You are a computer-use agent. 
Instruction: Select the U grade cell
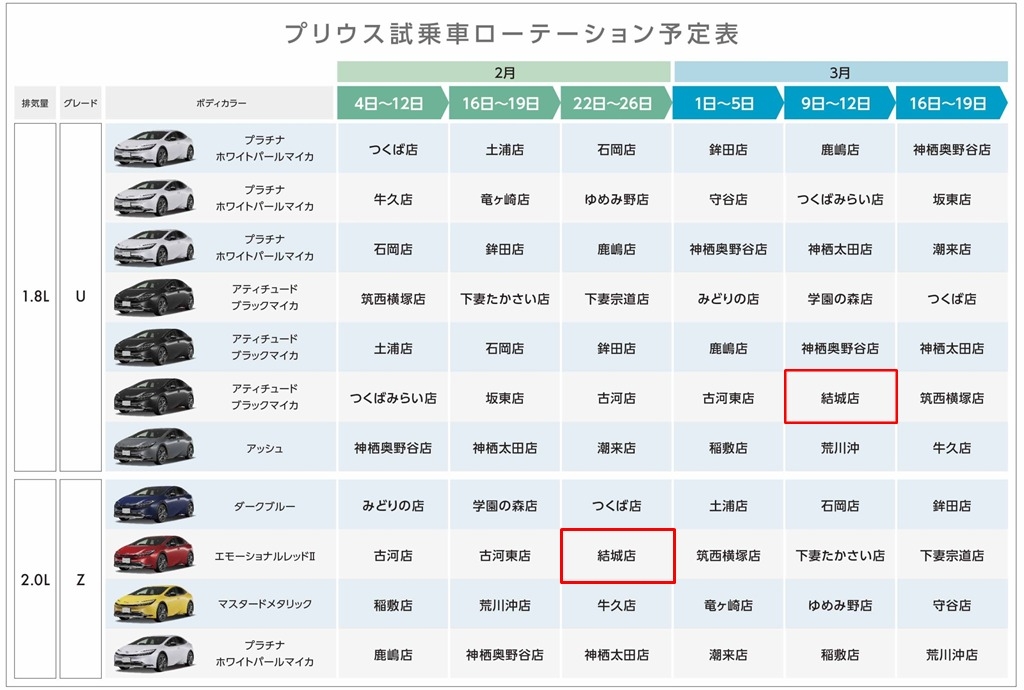(x=81, y=296)
